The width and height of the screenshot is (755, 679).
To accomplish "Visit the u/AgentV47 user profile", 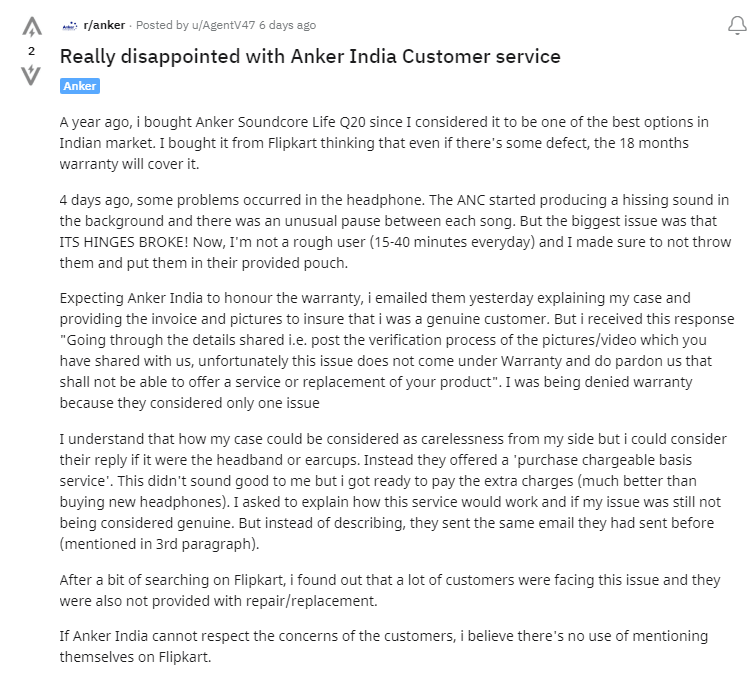I will coord(223,25).
